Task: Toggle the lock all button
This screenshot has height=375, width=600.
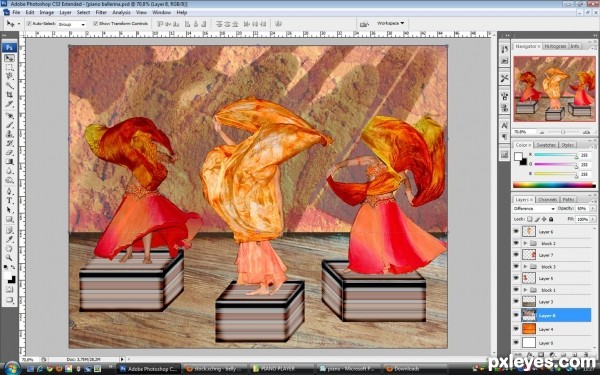Action: (x=551, y=219)
